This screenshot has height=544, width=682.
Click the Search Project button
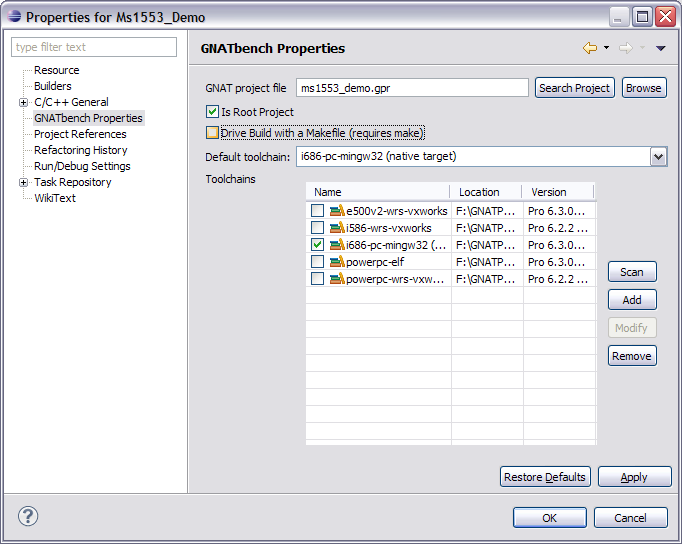(x=575, y=88)
